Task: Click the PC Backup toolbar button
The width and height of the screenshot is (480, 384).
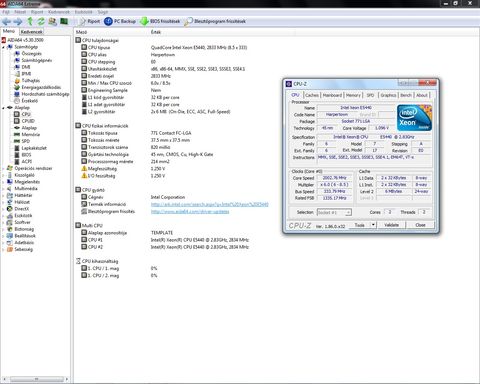Action: [x=120, y=21]
